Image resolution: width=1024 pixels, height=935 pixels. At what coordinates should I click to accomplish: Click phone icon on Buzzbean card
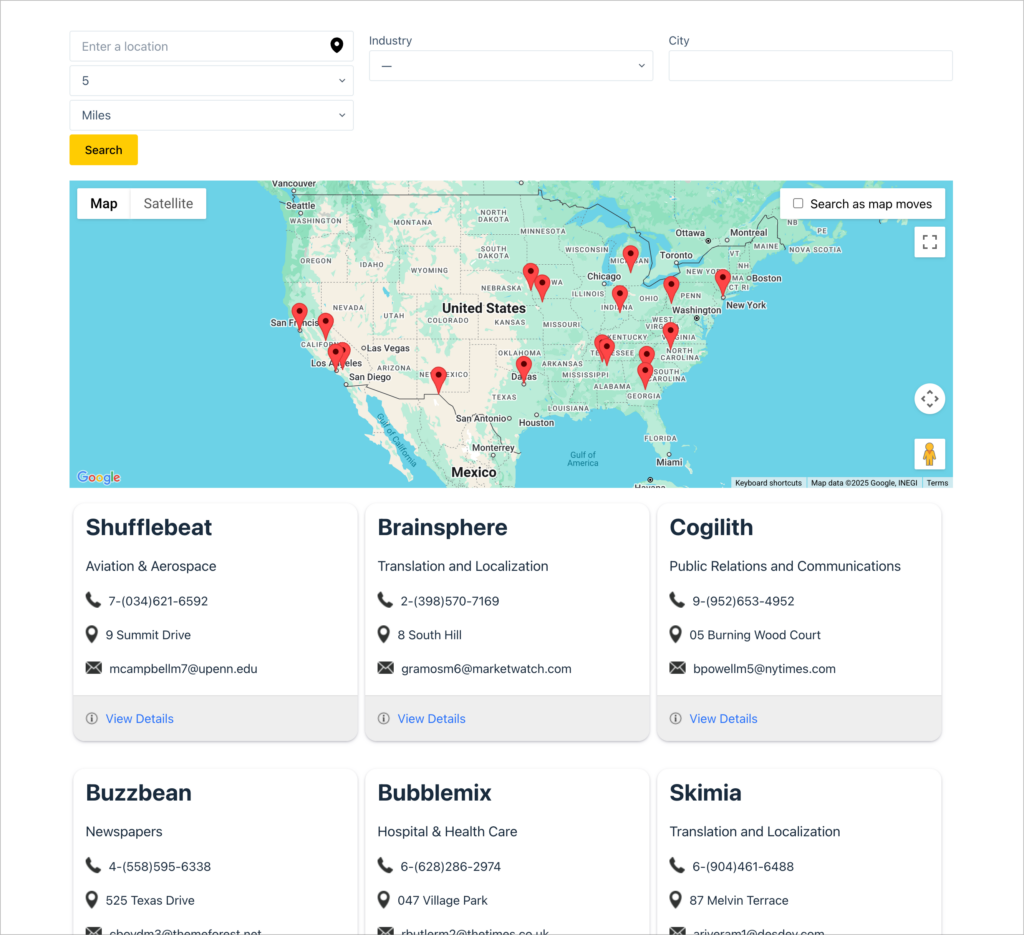(x=93, y=865)
